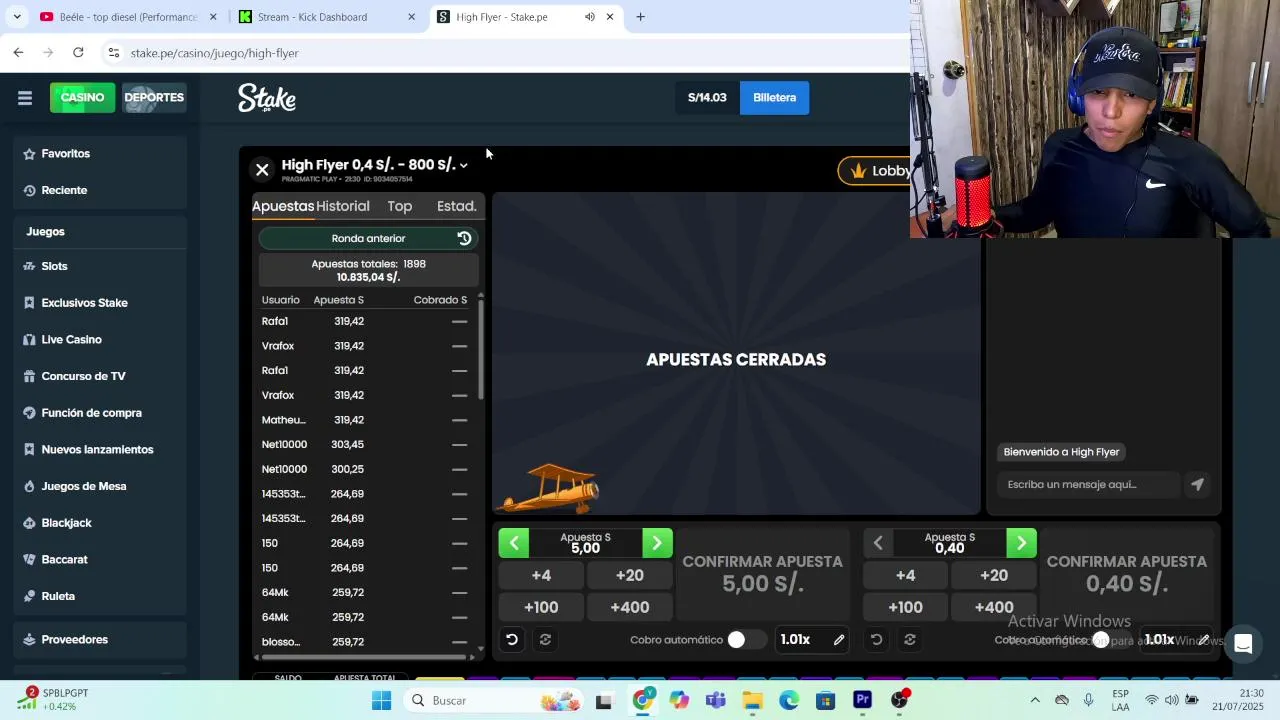The image size is (1280, 720).
Task: Click the Baccarat sidebar icon
Action: [x=29, y=560]
